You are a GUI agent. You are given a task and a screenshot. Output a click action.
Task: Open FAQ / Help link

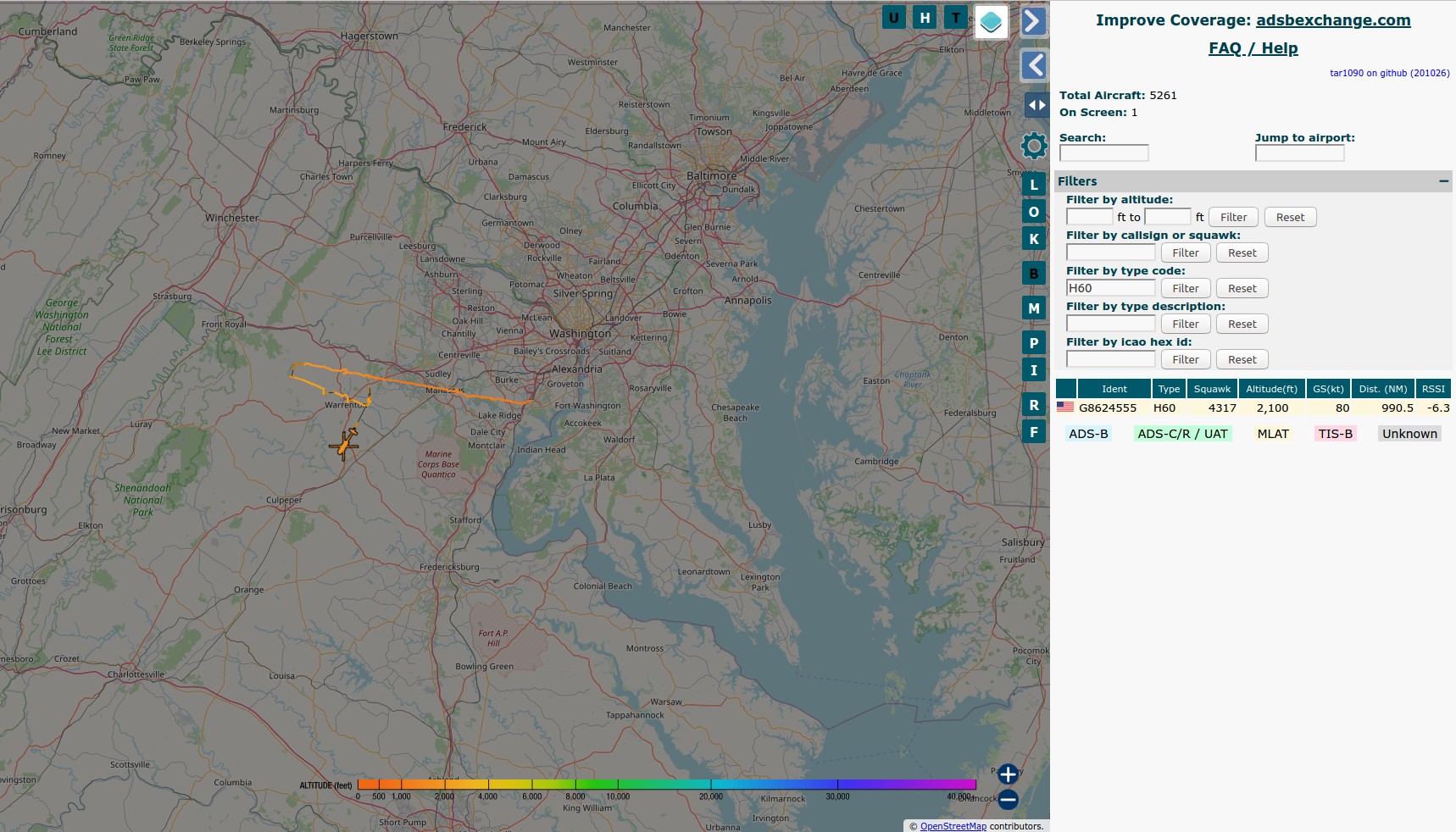[1253, 48]
